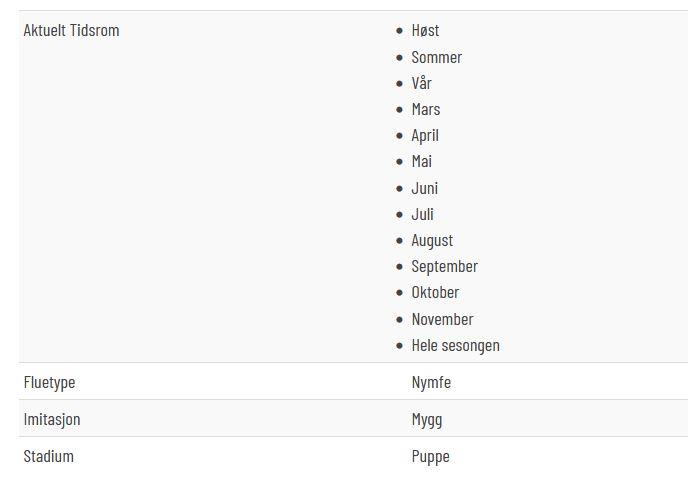
Task: Click the Vår entry
Action: 422,83
